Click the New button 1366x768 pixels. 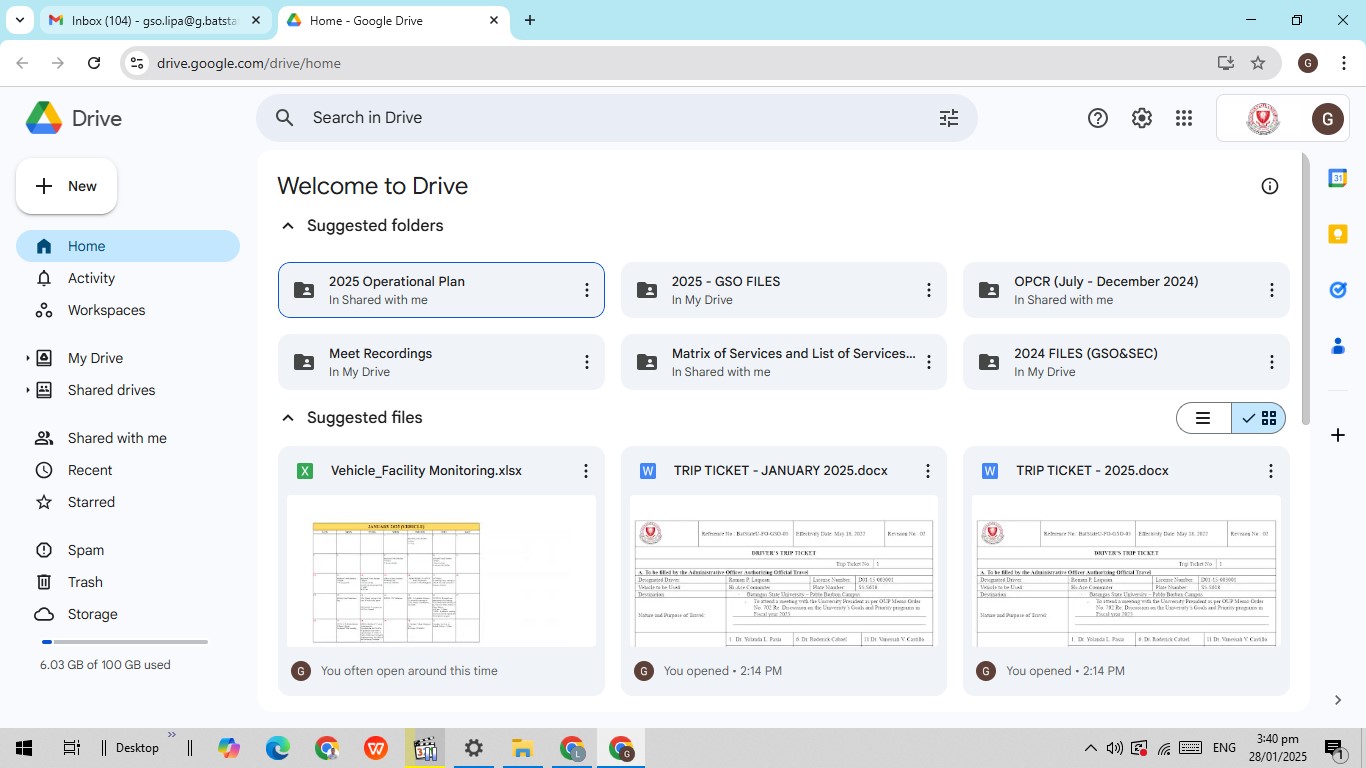tap(66, 186)
